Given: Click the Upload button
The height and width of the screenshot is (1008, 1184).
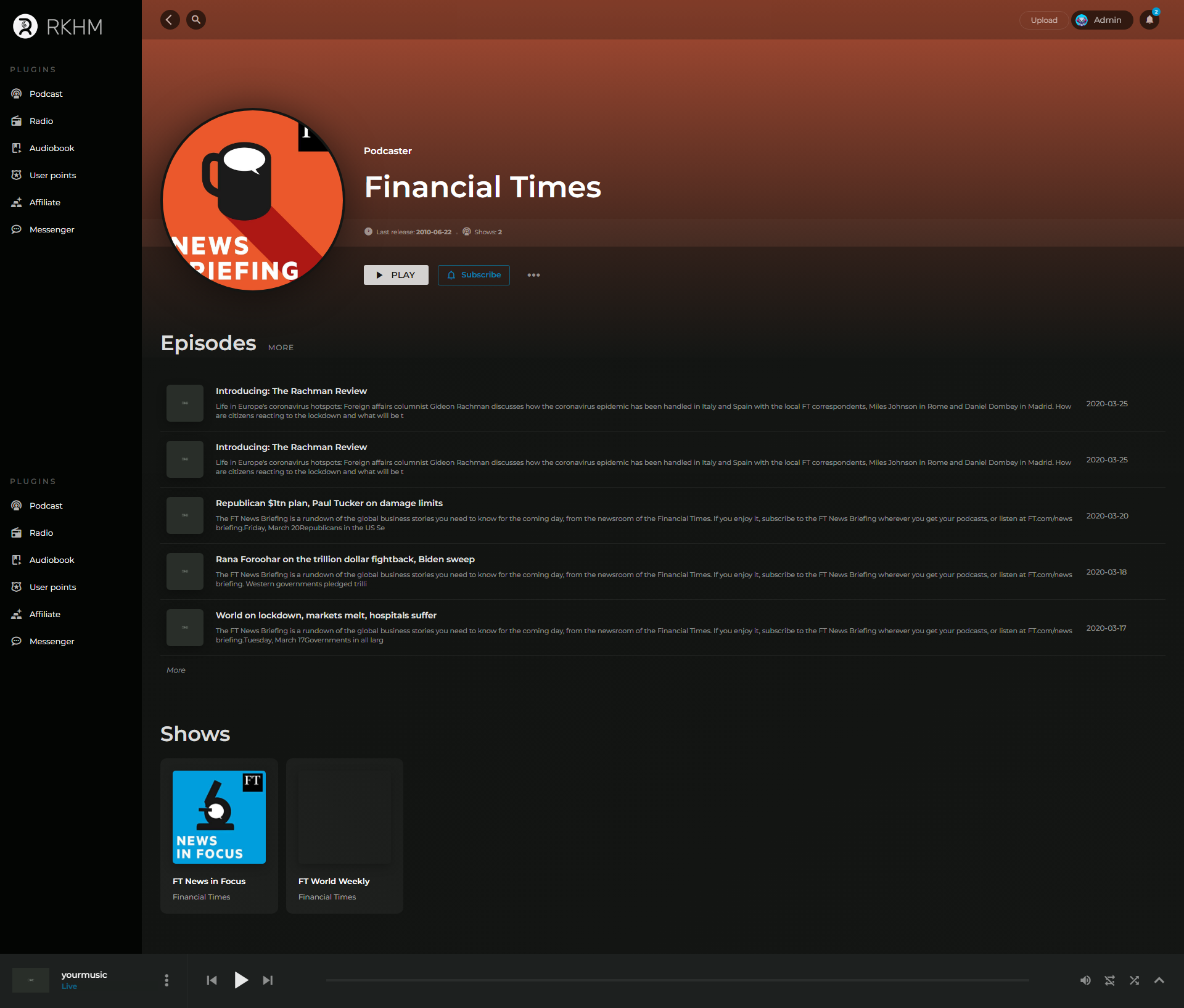Looking at the screenshot, I should pos(1043,20).
